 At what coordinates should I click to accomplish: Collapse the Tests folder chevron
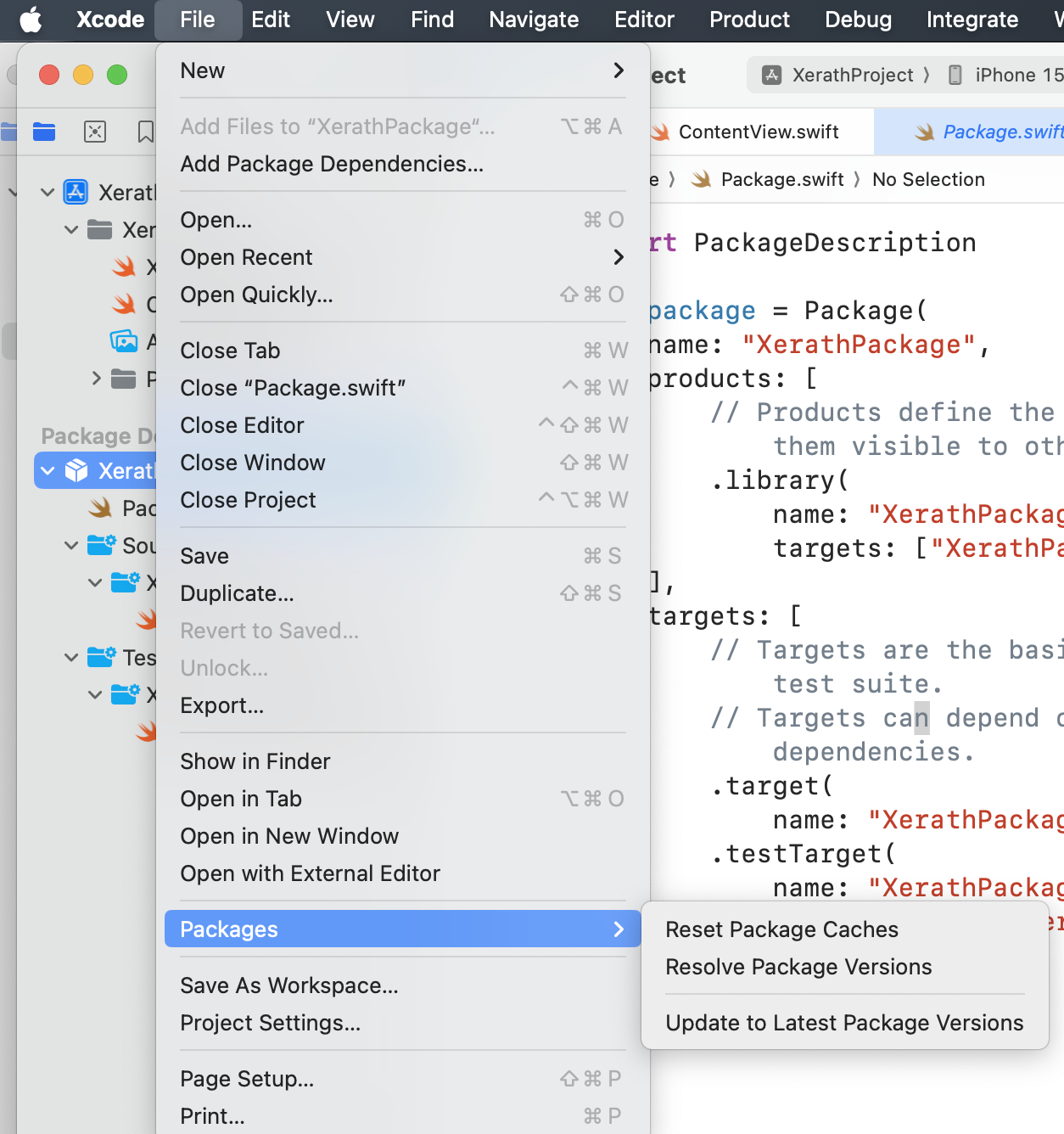71,657
